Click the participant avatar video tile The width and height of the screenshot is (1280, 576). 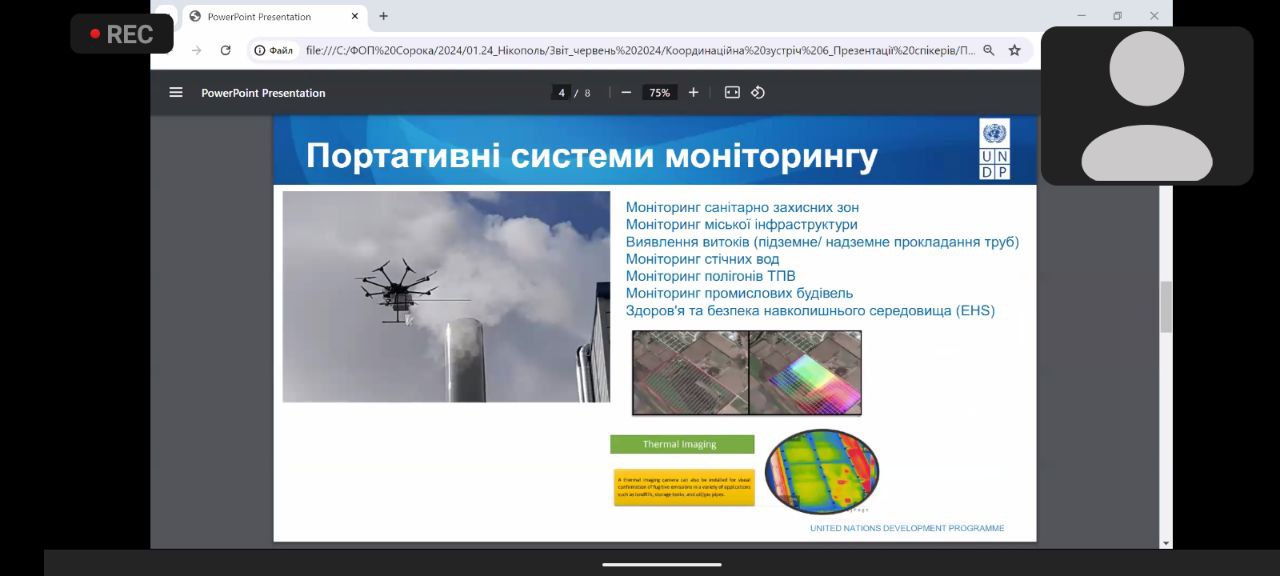pyautogui.click(x=1147, y=106)
